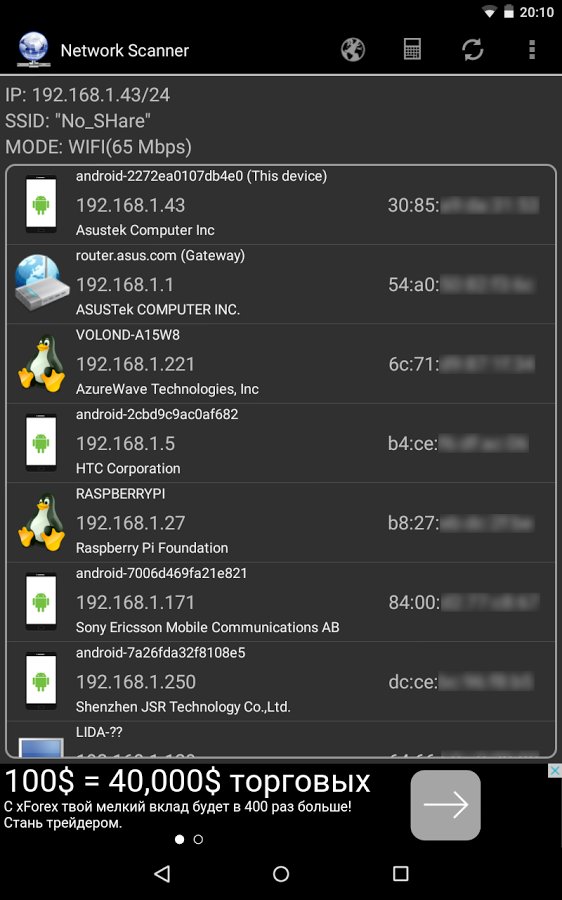The width and height of the screenshot is (562, 900).
Task: Tap the LIDA-?? computer entry
Action: click(281, 739)
